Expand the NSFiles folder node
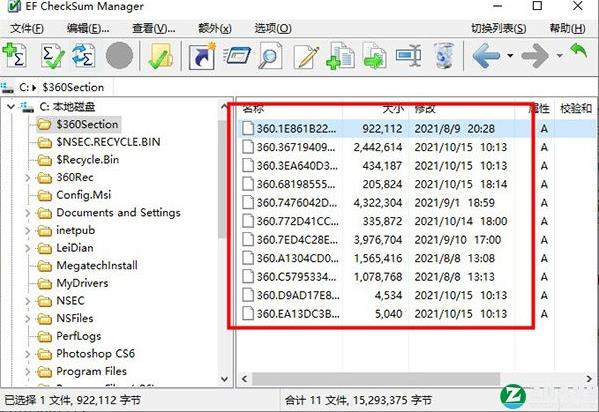The width and height of the screenshot is (599, 412). [x=28, y=318]
